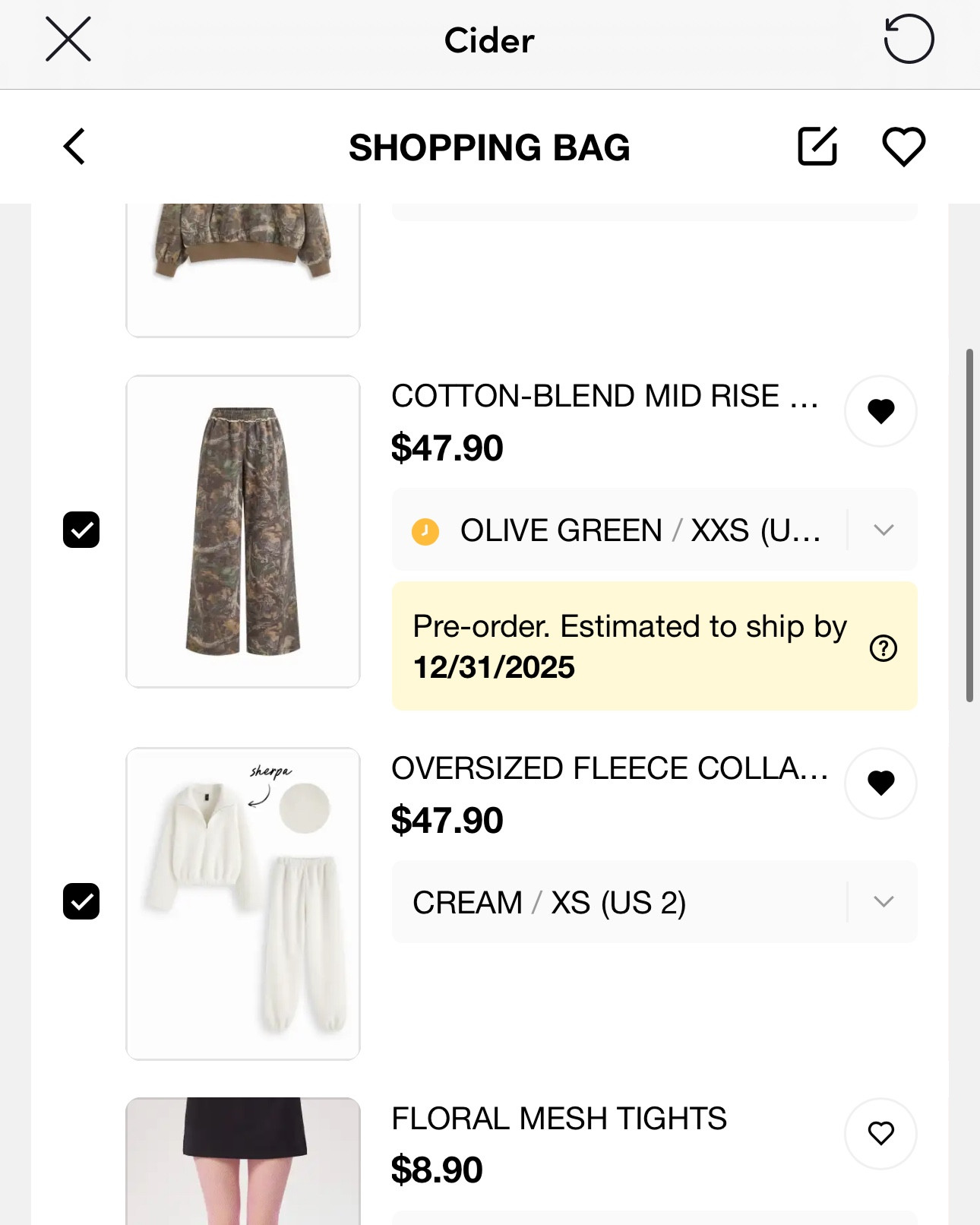Open the Oversized Fleece Collar product title
The width and height of the screenshot is (980, 1225).
[x=609, y=768]
